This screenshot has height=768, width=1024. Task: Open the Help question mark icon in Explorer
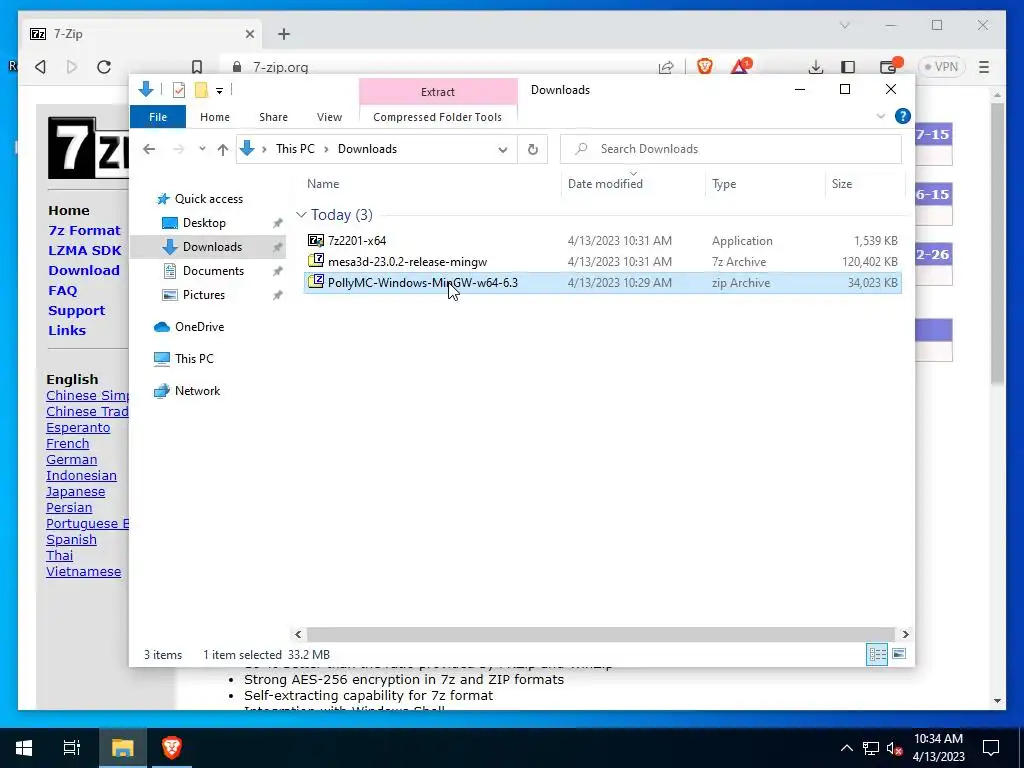(x=903, y=116)
